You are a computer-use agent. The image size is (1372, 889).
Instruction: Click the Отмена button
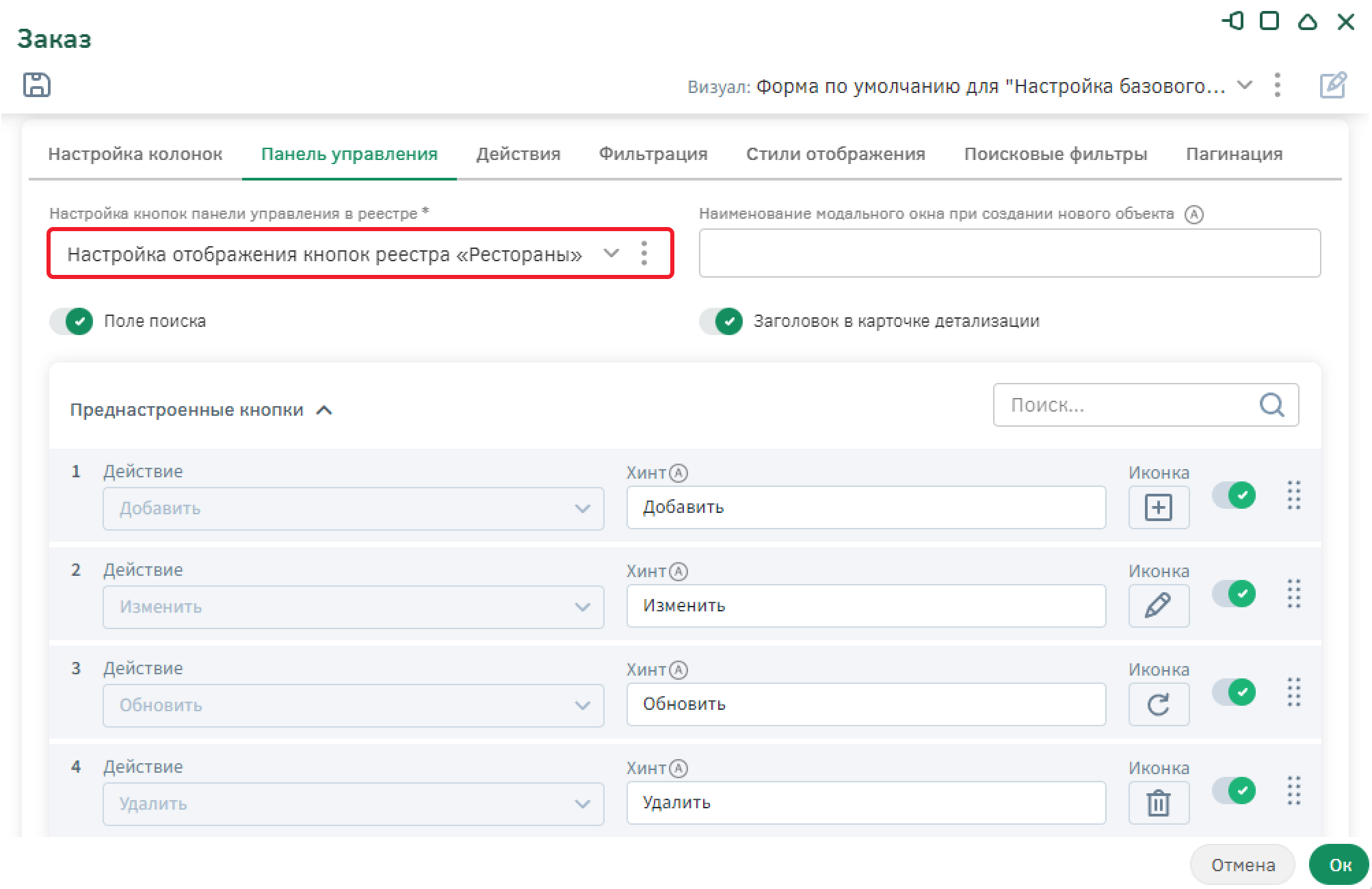pos(1242,865)
